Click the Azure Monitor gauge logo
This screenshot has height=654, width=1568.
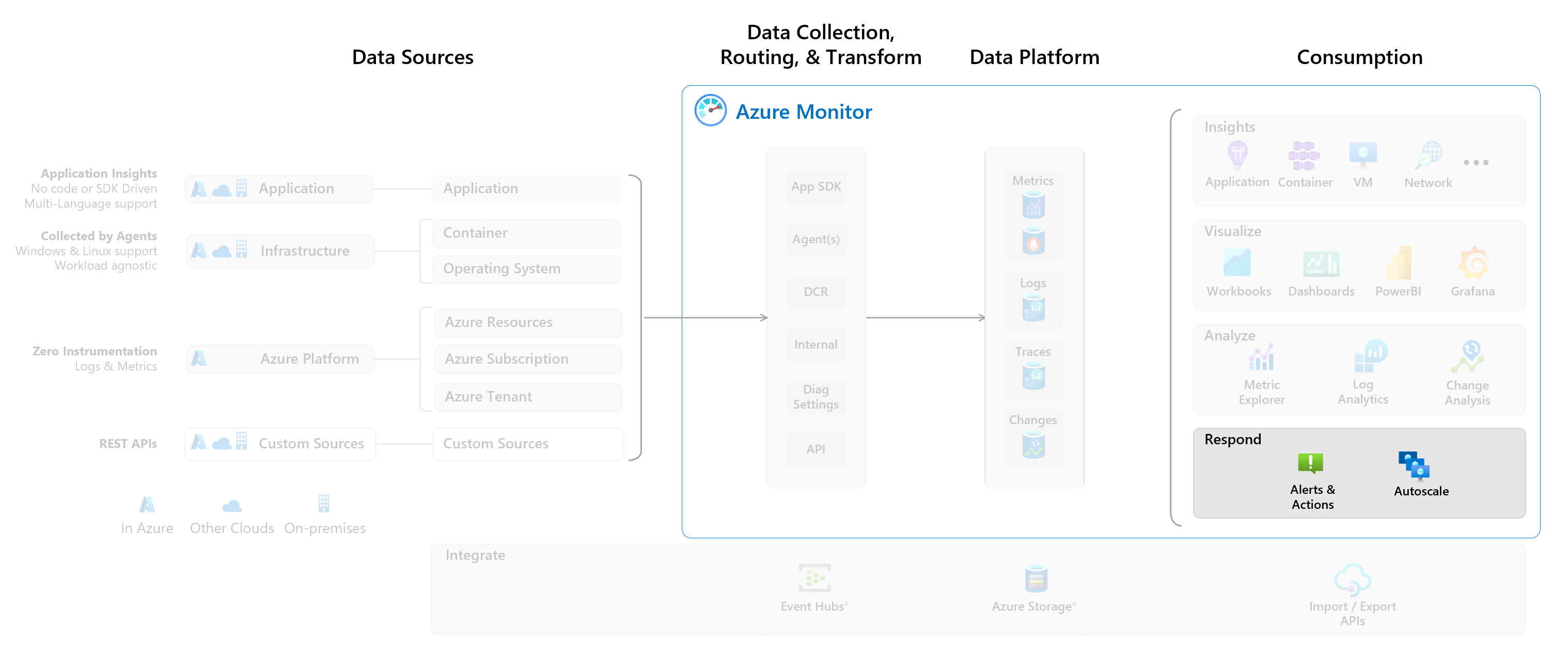coord(710,110)
